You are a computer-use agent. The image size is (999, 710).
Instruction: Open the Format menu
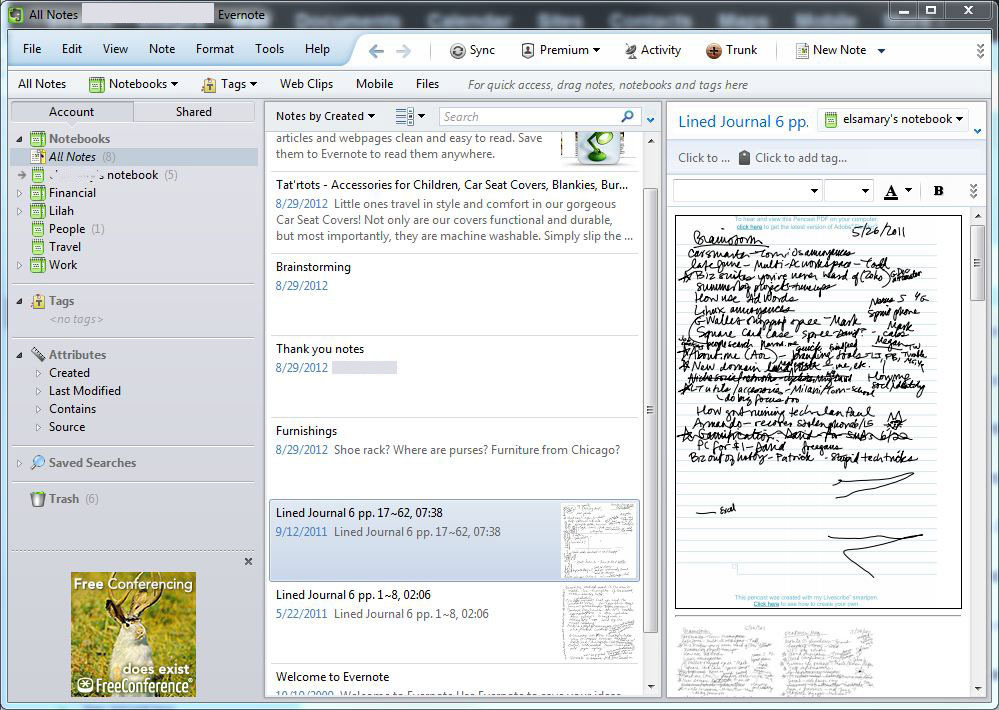pyautogui.click(x=215, y=49)
